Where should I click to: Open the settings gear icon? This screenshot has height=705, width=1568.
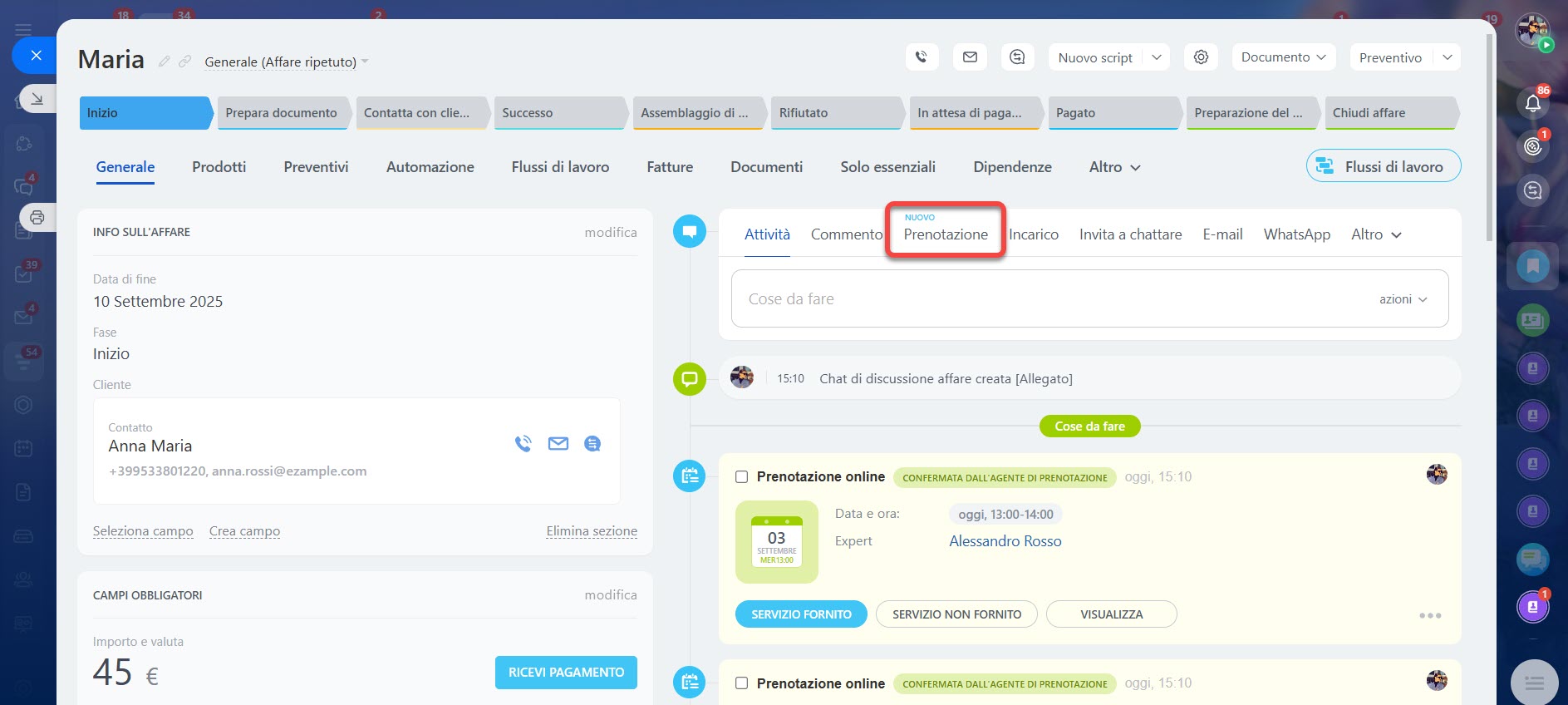1201,57
